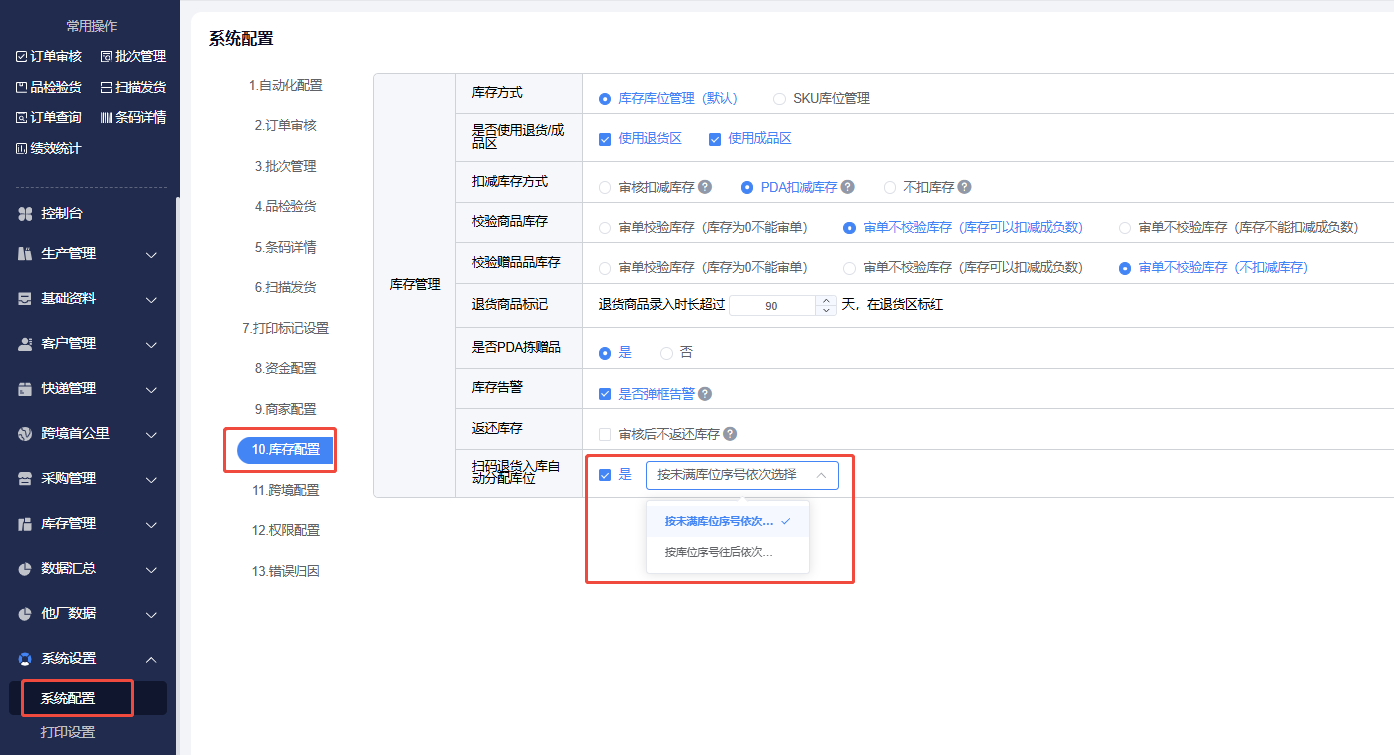Screen dimensions: 1394x755
Task: Click the 订单审核 shortcut icon
Action: tap(22, 57)
